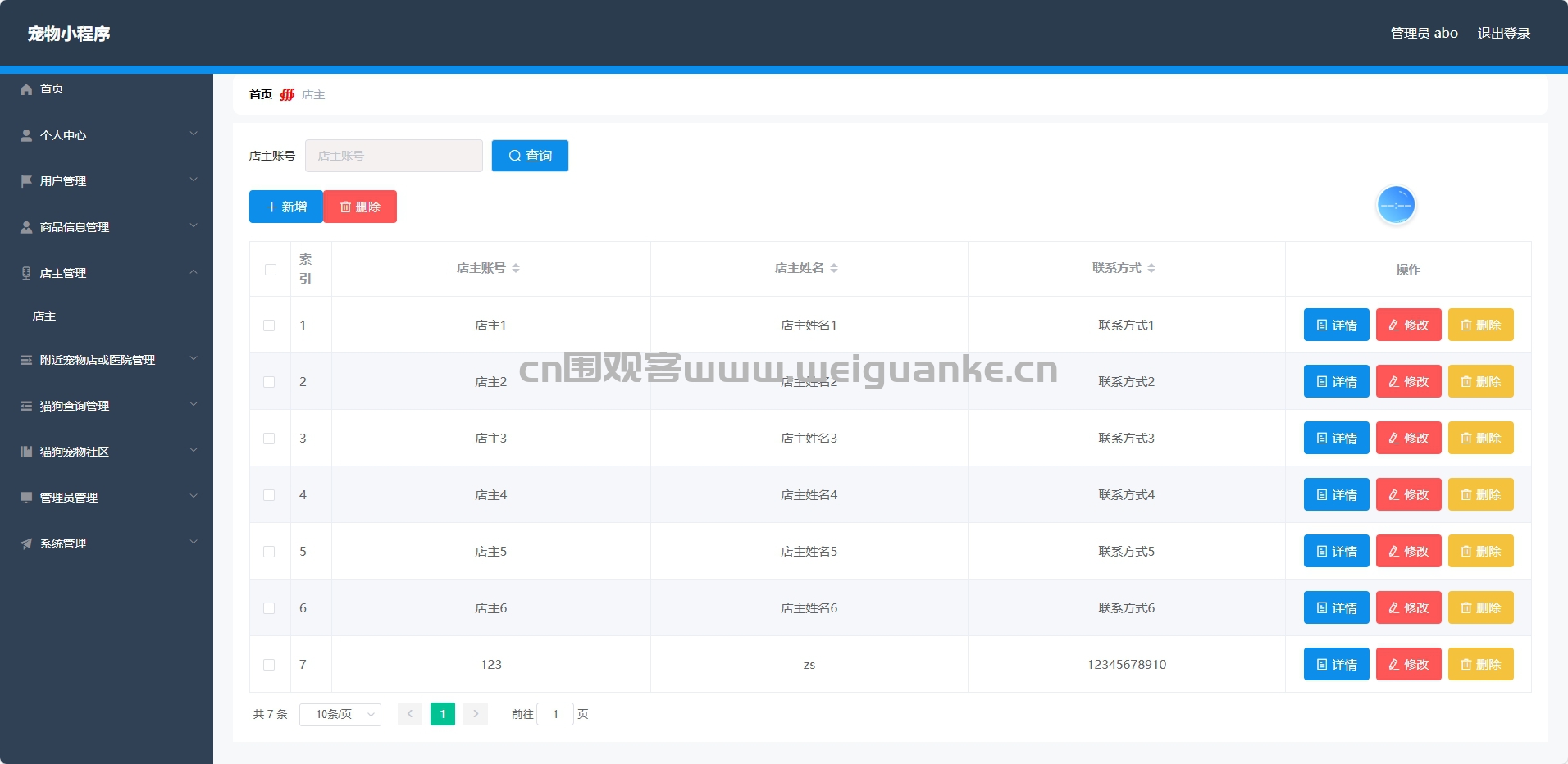The image size is (1568, 764).
Task: Click the 查询 search button
Action: 530,156
